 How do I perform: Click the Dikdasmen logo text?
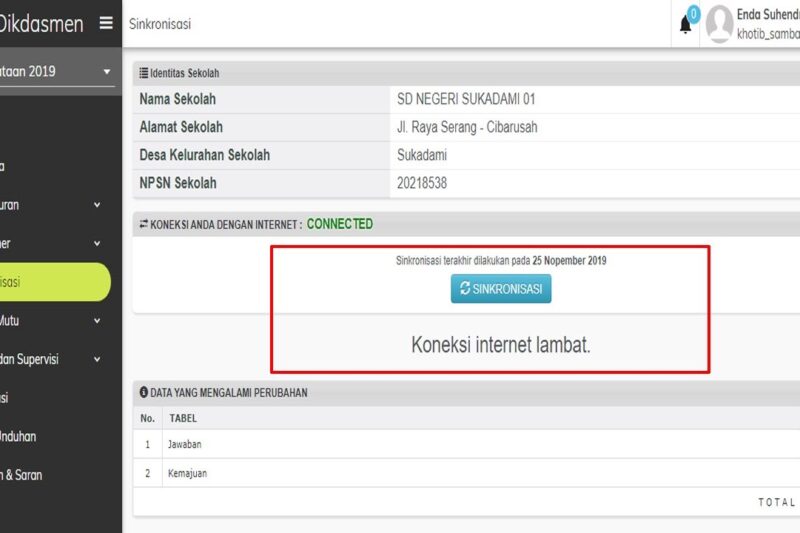click(41, 24)
